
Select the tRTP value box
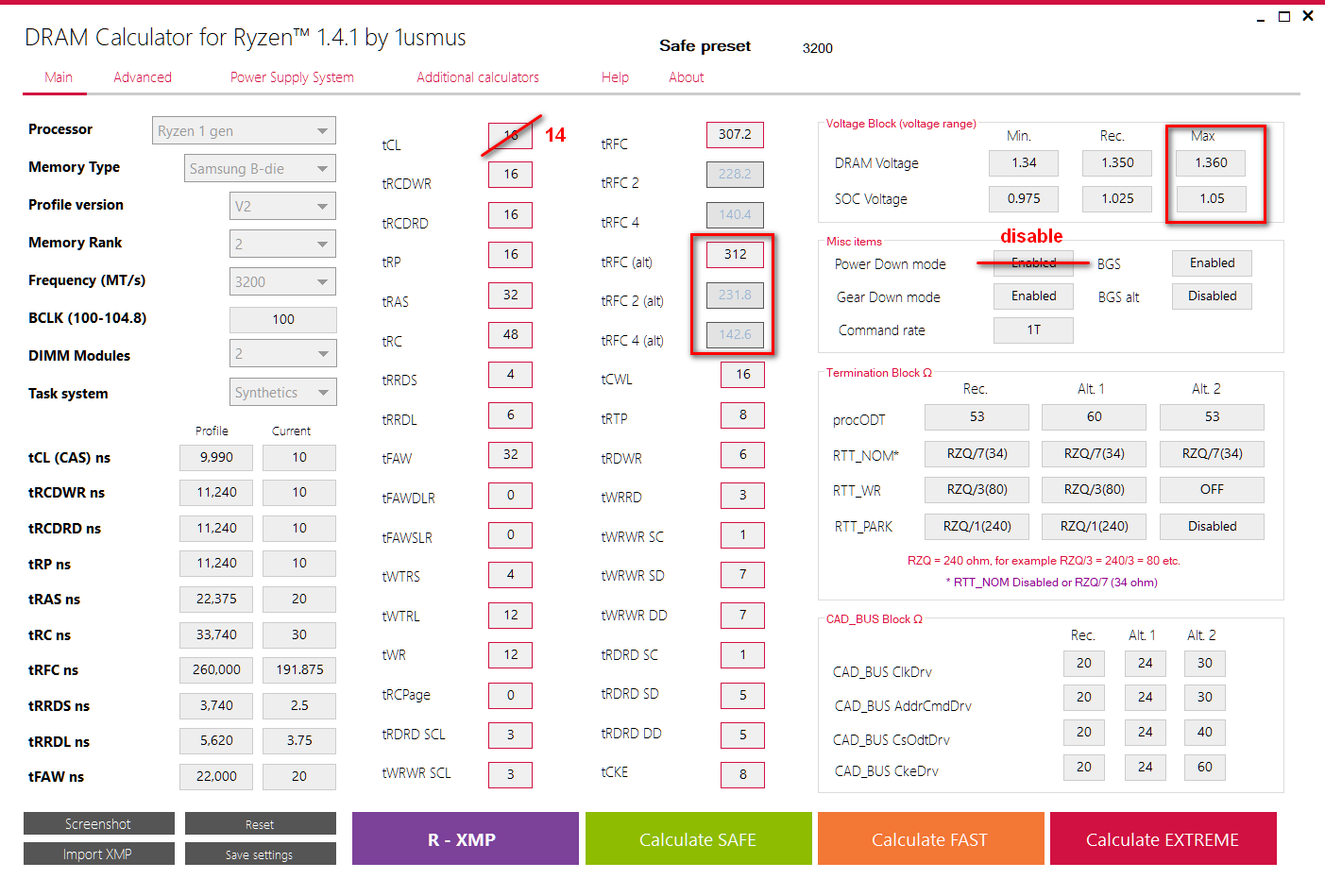point(742,415)
